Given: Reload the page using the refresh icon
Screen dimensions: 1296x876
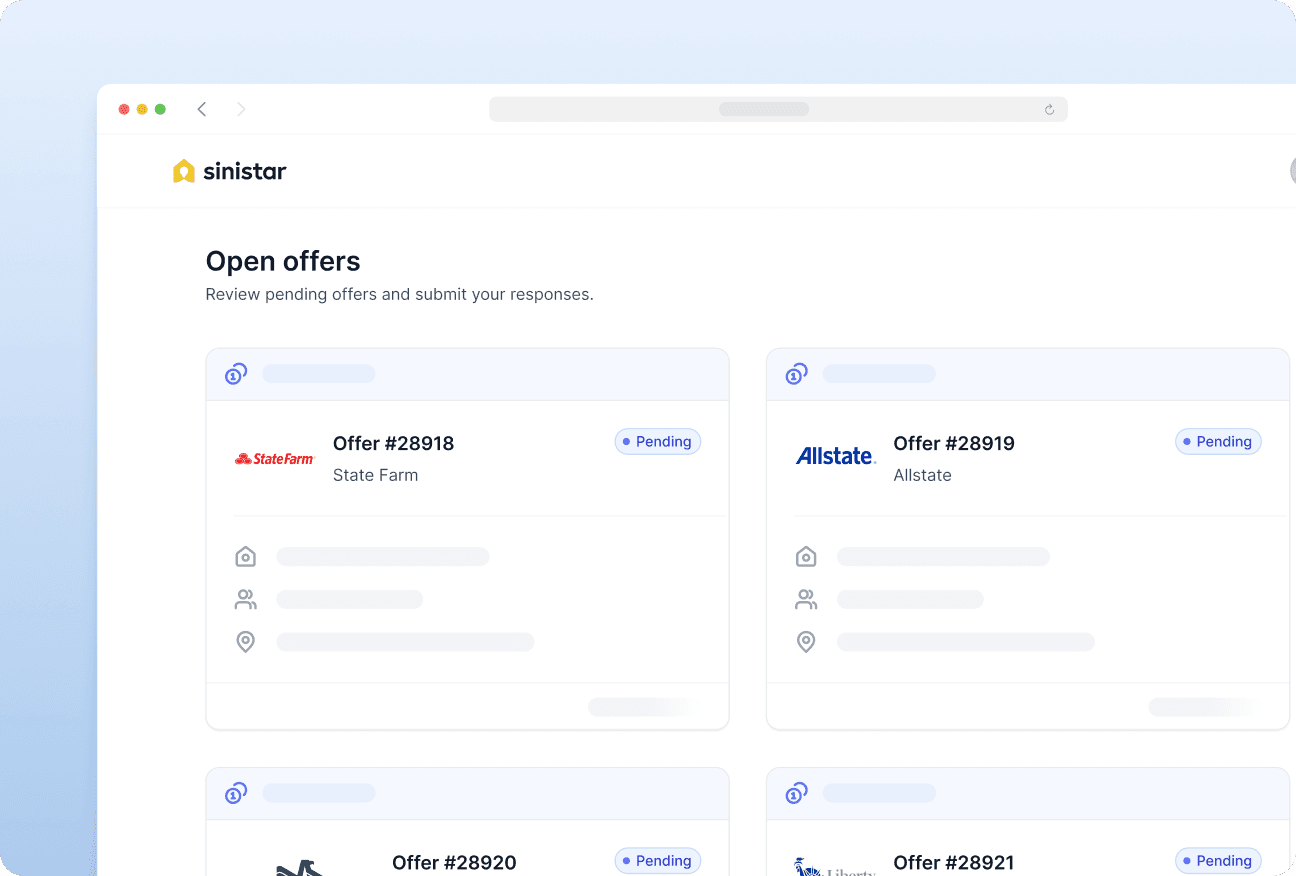Looking at the screenshot, I should click(x=1049, y=110).
